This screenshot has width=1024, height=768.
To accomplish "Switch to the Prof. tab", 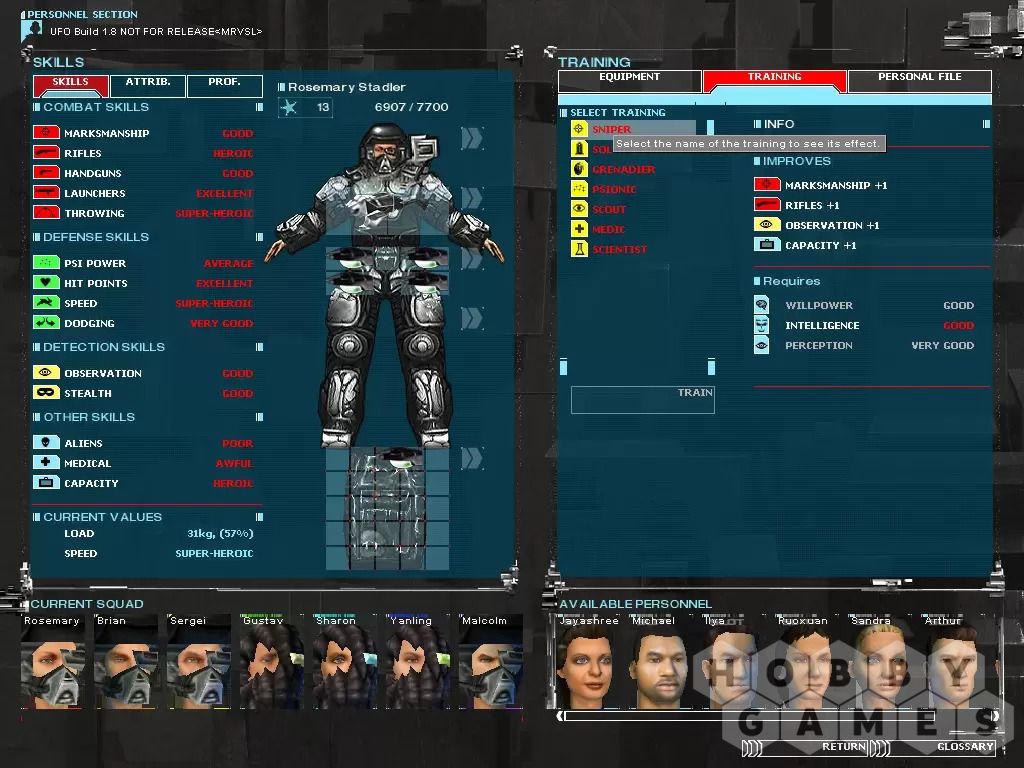I will pos(225,85).
